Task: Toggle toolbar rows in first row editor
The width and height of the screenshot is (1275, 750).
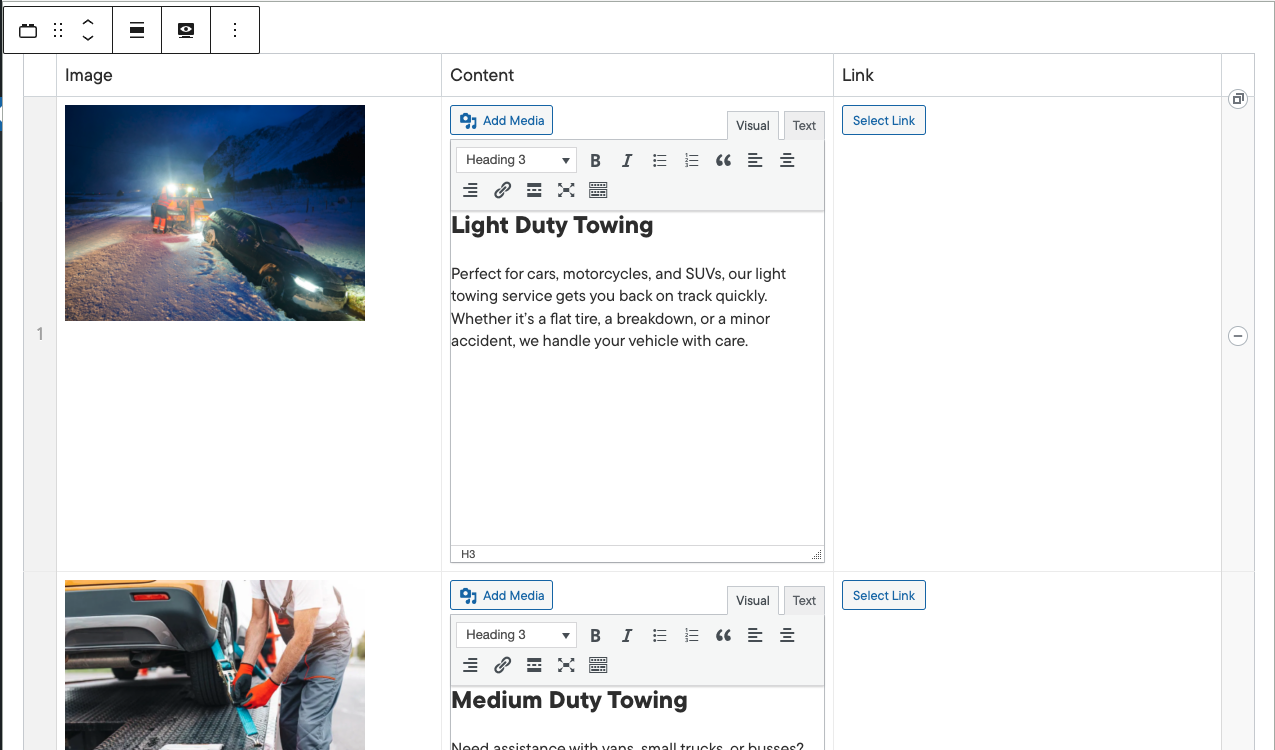Action: click(598, 190)
